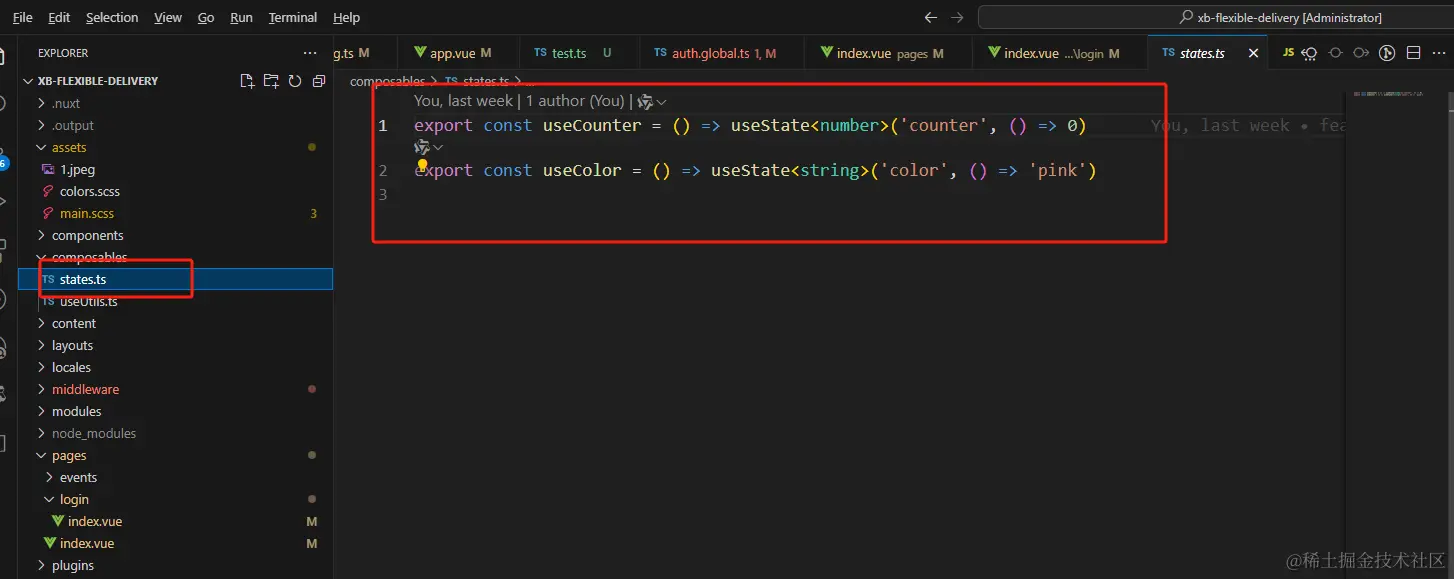Click the lightbulb quick fix icon
The height and width of the screenshot is (579, 1454).
pyautogui.click(x=423, y=165)
